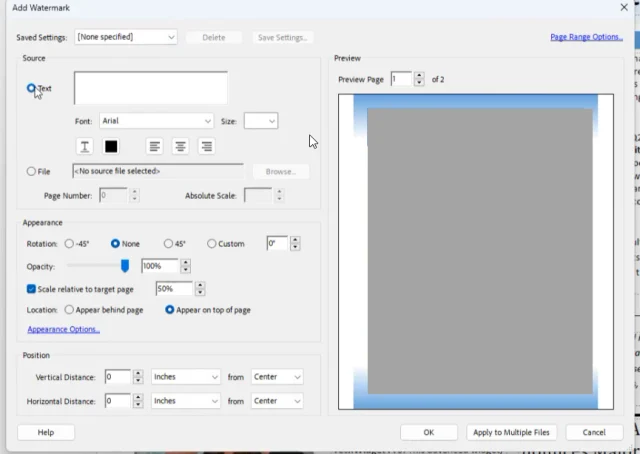Click the watermark page preview thumbnail

tap(476, 251)
